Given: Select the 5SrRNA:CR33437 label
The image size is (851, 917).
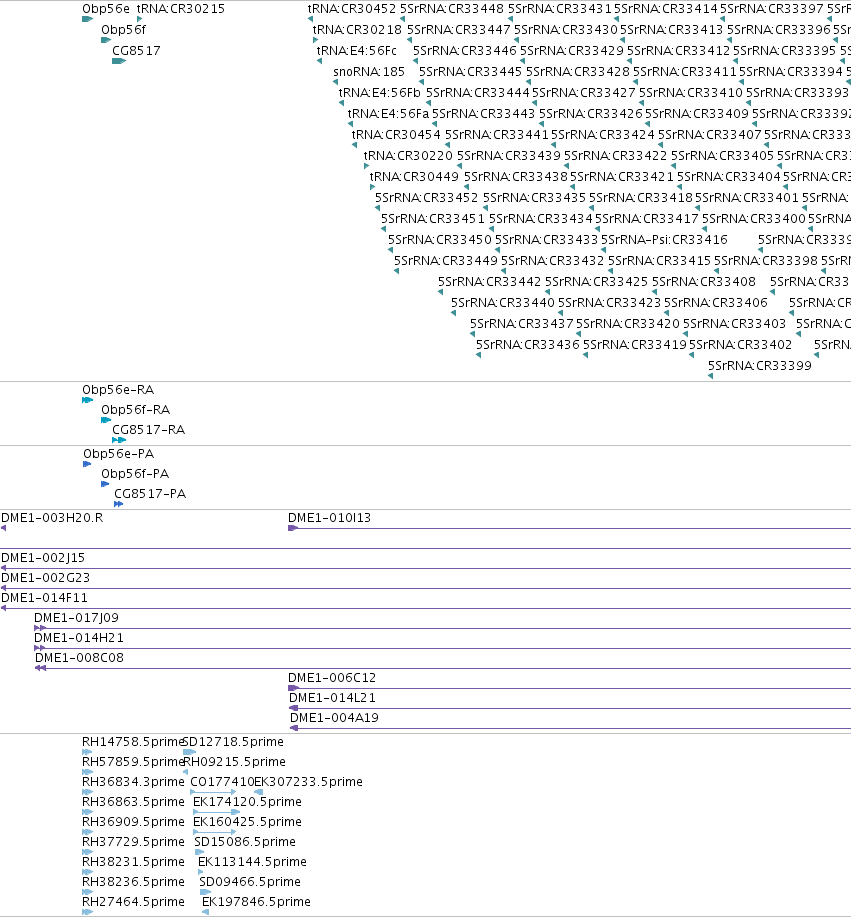Looking at the screenshot, I should point(522,324).
